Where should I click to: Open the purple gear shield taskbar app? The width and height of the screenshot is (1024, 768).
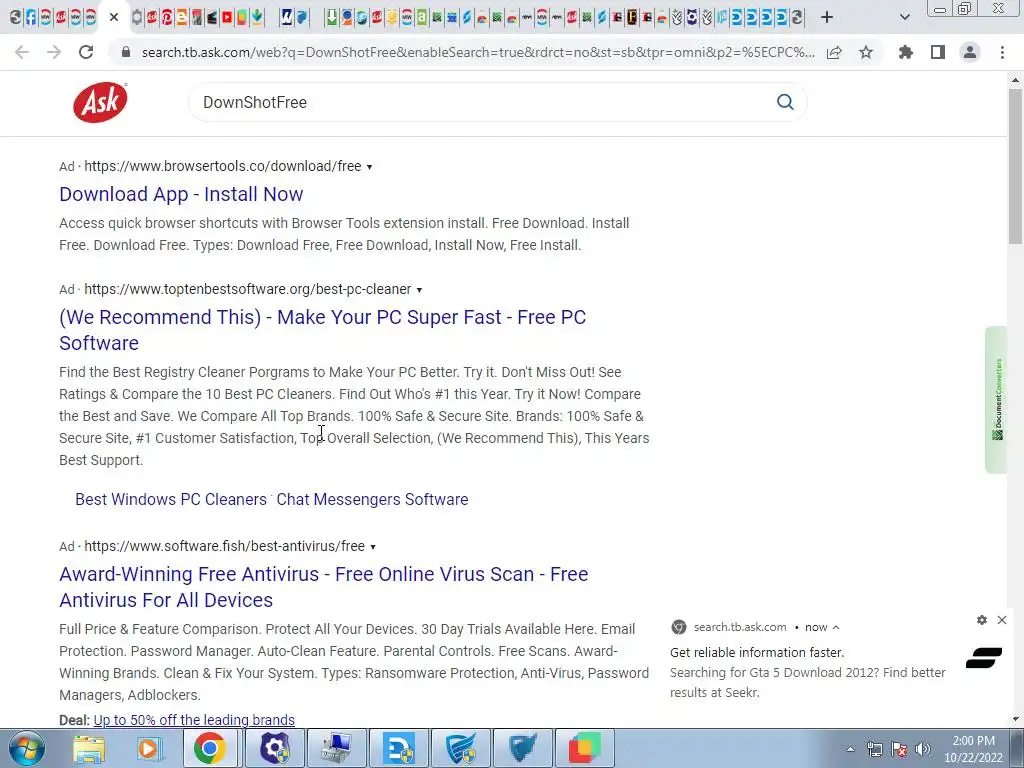pyautogui.click(x=275, y=748)
